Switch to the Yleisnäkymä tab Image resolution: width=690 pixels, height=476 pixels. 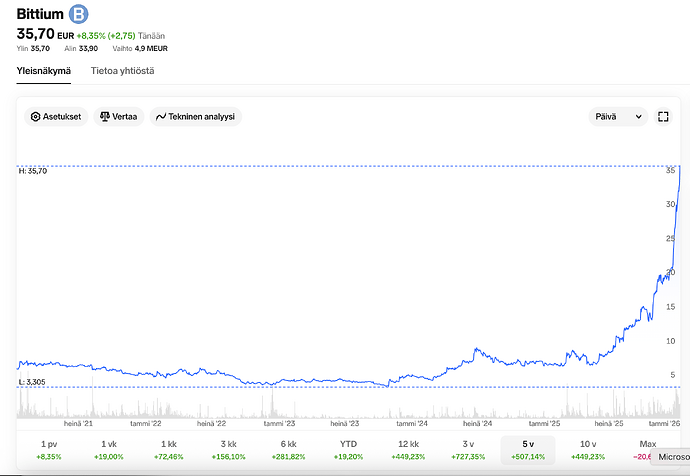click(x=44, y=71)
